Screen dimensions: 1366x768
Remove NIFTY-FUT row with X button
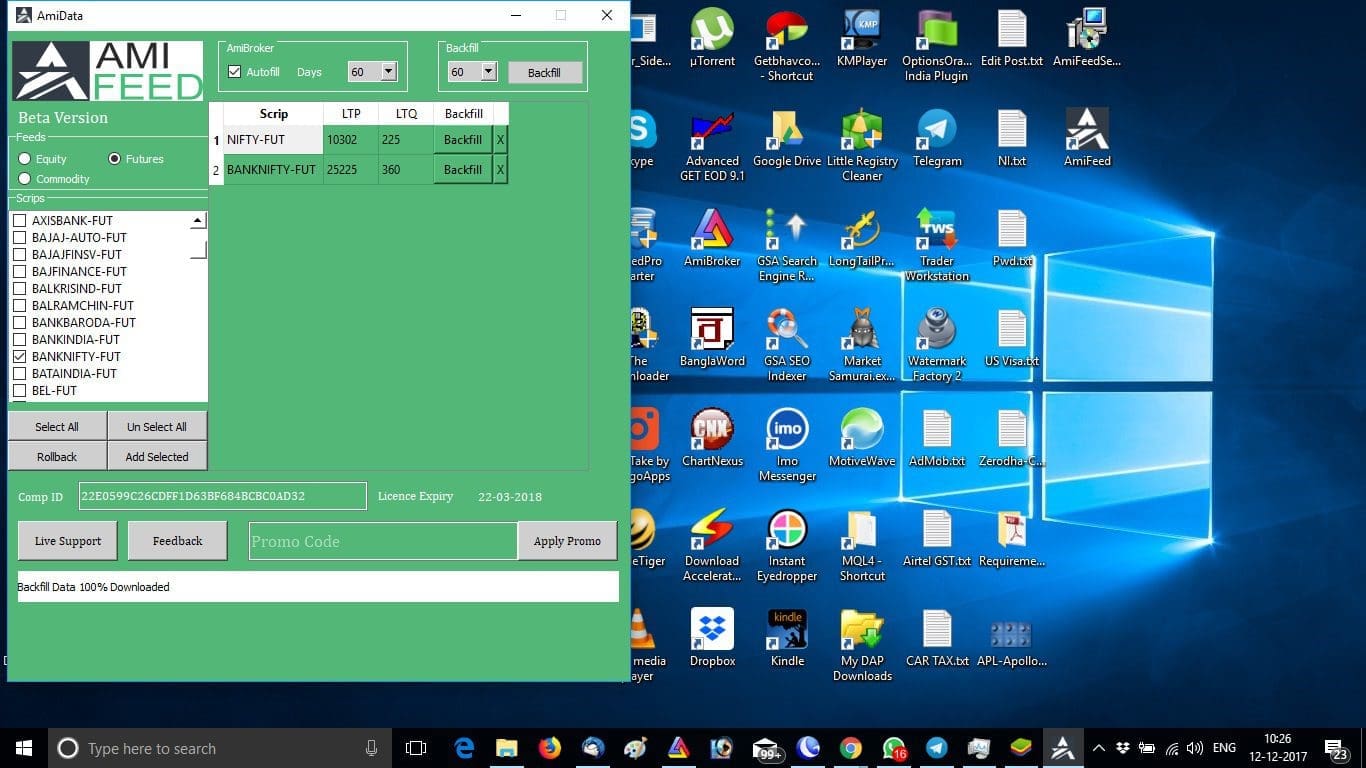coord(501,140)
